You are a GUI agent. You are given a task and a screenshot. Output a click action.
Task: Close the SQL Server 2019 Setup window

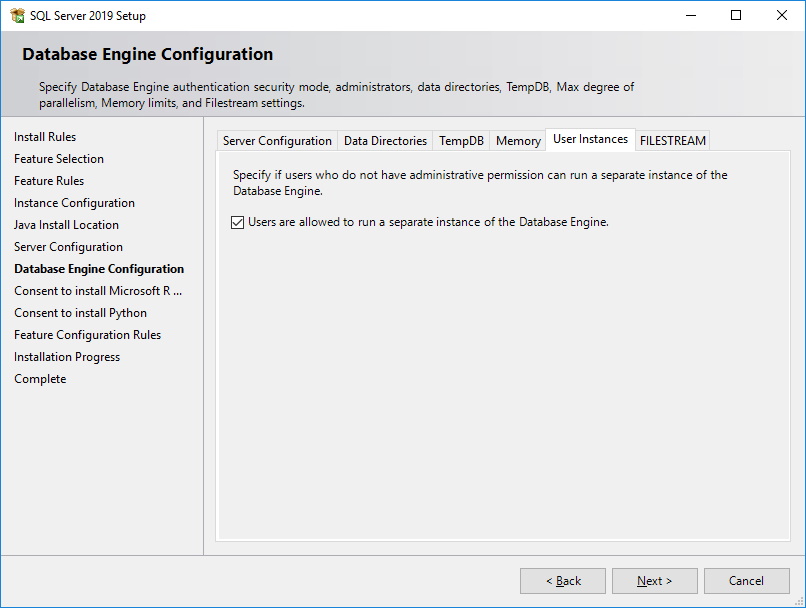782,15
